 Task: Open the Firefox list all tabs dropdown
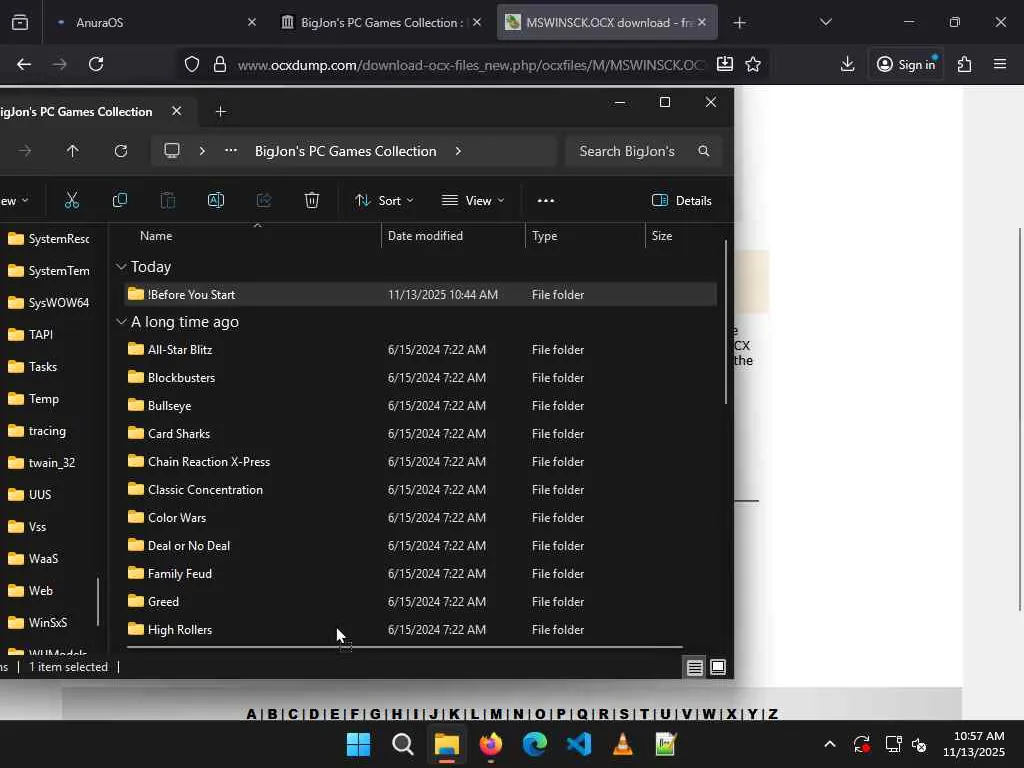[x=825, y=22]
